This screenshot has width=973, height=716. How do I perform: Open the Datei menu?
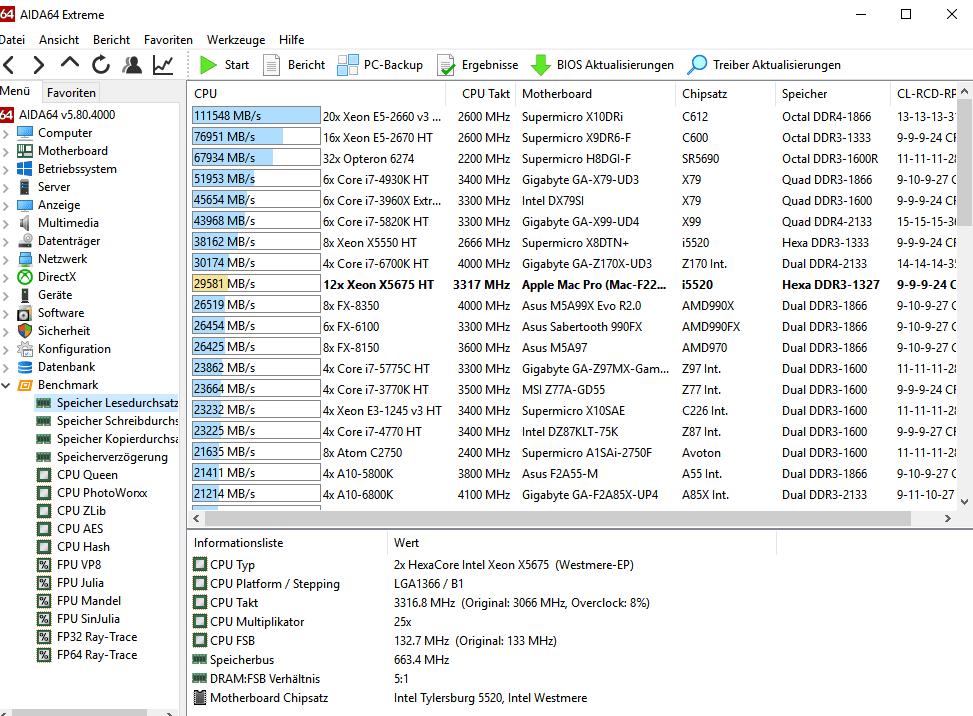(x=12, y=40)
